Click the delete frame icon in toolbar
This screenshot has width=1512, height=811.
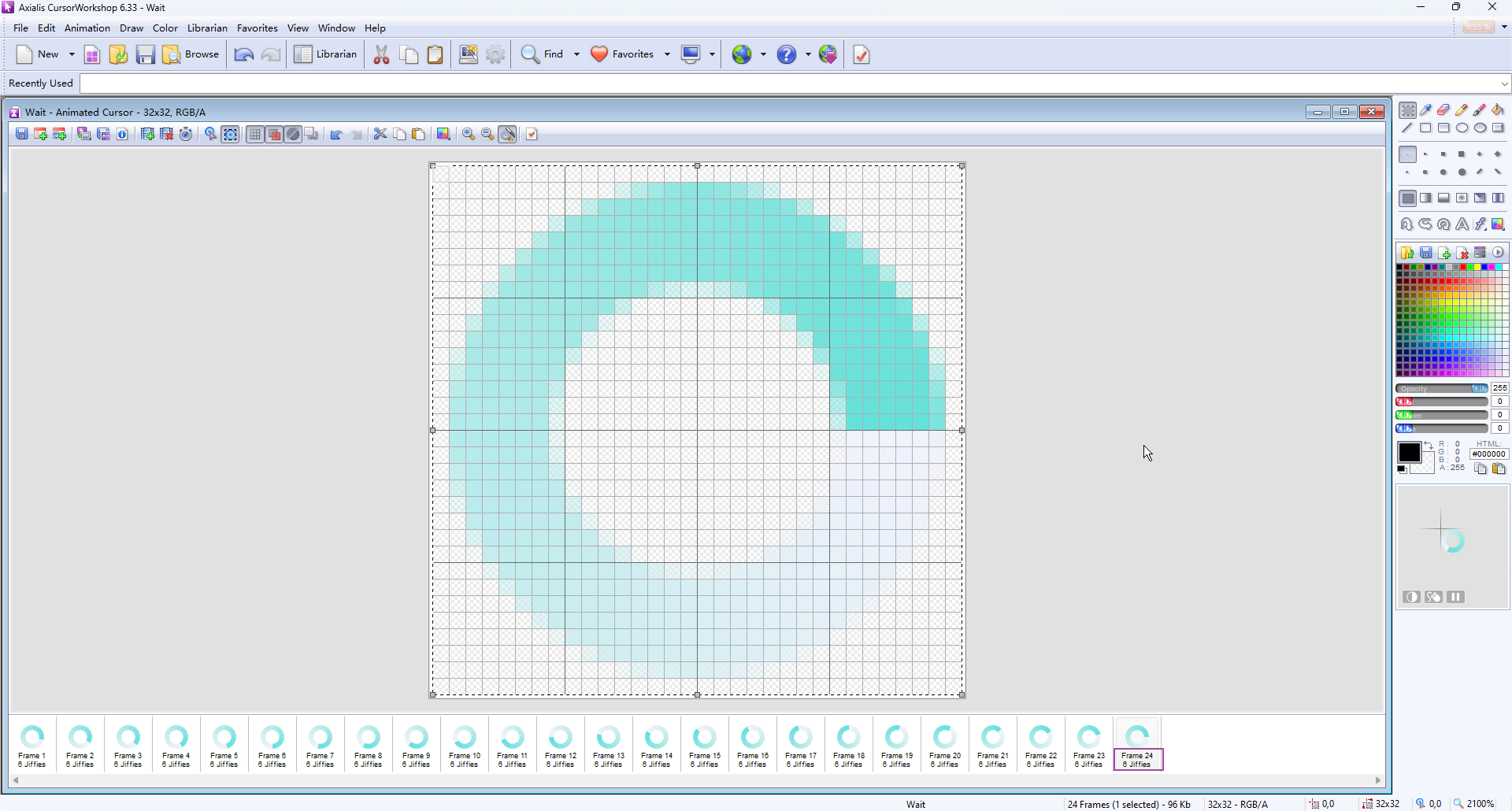point(166,135)
